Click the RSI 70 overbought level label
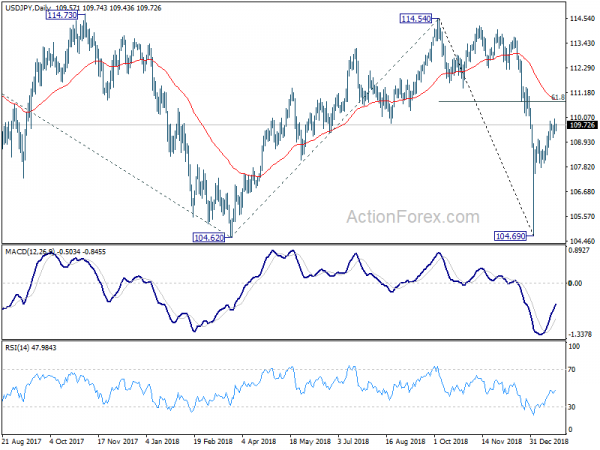 click(572, 370)
